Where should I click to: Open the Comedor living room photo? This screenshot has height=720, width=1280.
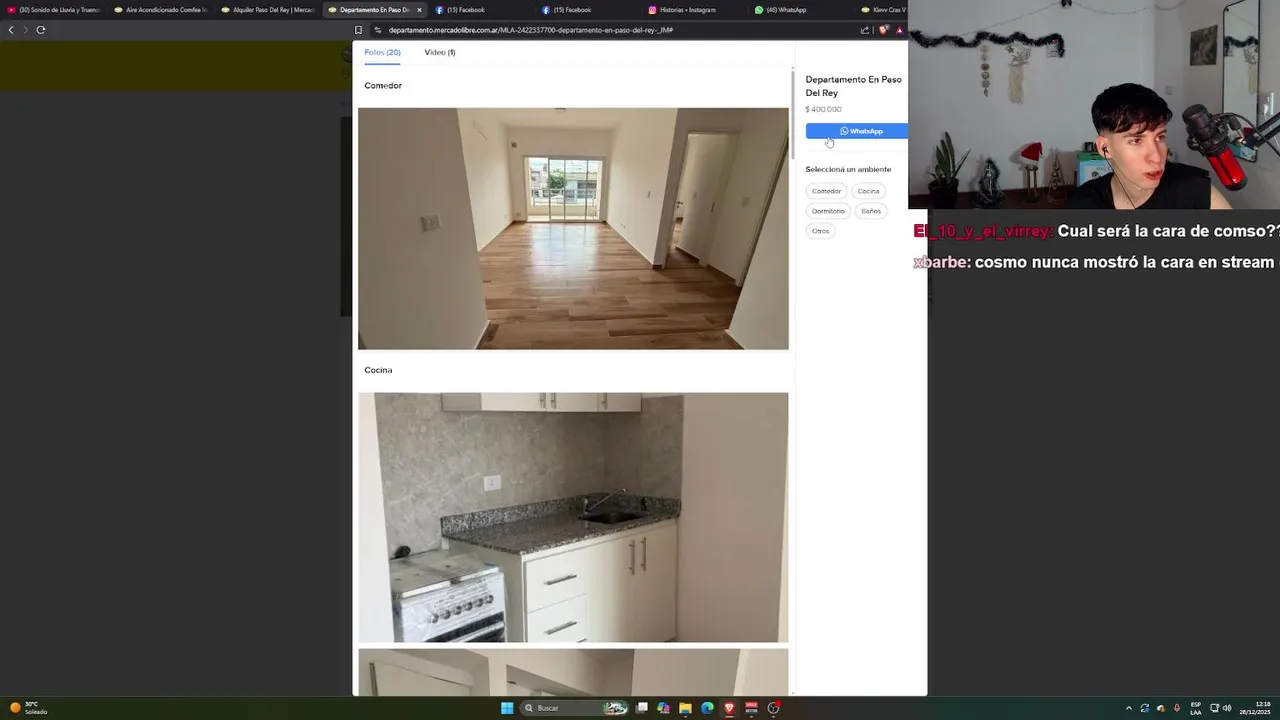click(573, 229)
